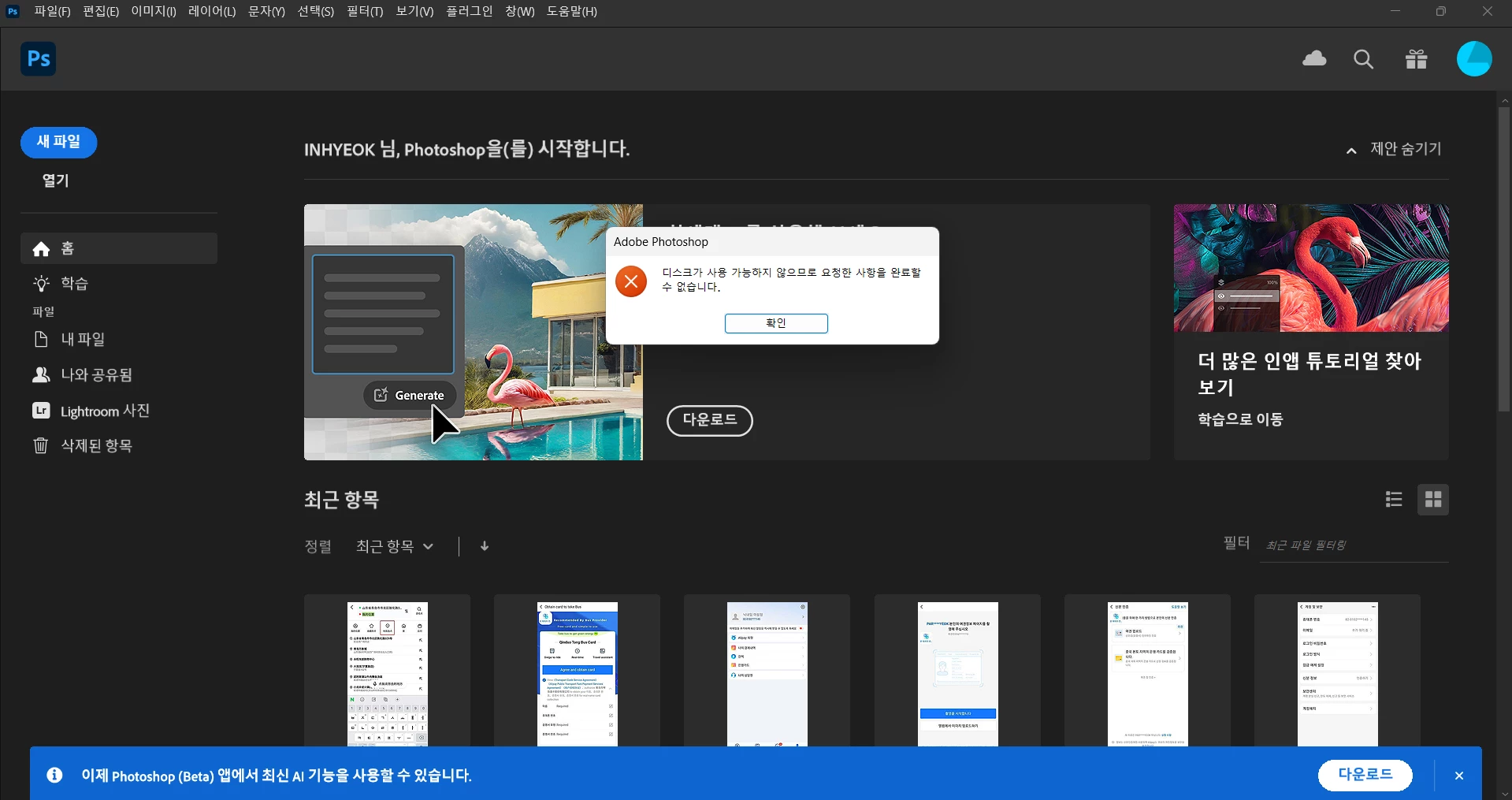Open the user profile avatar

pyautogui.click(x=1473, y=59)
